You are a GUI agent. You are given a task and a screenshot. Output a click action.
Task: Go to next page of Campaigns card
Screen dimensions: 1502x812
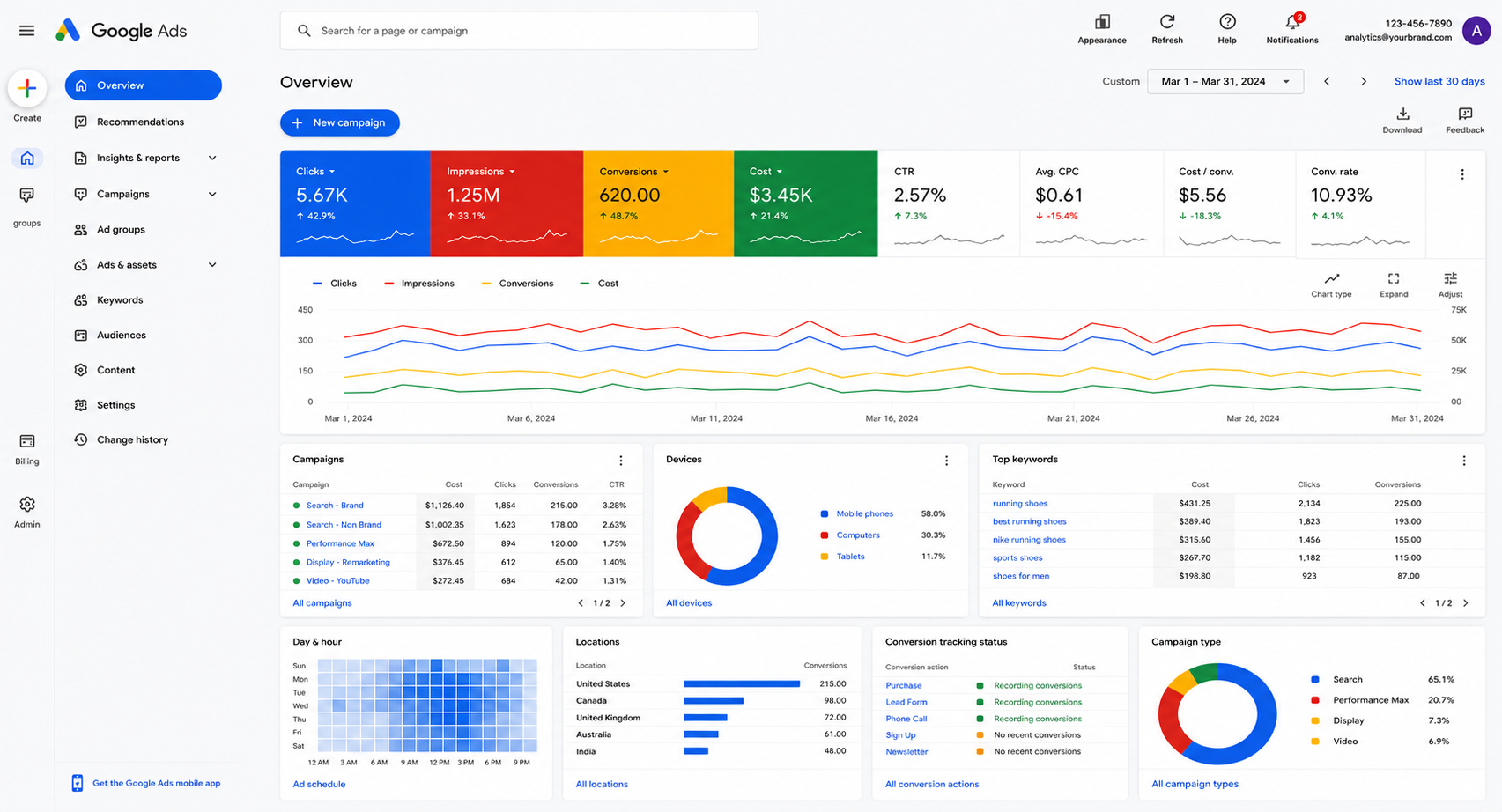point(623,603)
